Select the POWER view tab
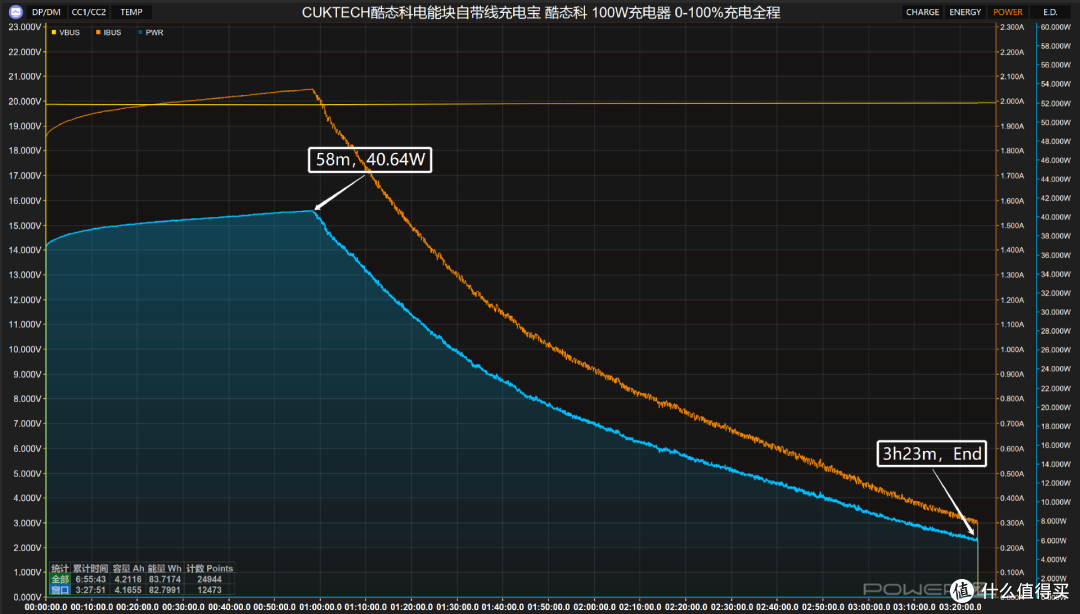This screenshot has height=614, width=1080. coord(1008,12)
